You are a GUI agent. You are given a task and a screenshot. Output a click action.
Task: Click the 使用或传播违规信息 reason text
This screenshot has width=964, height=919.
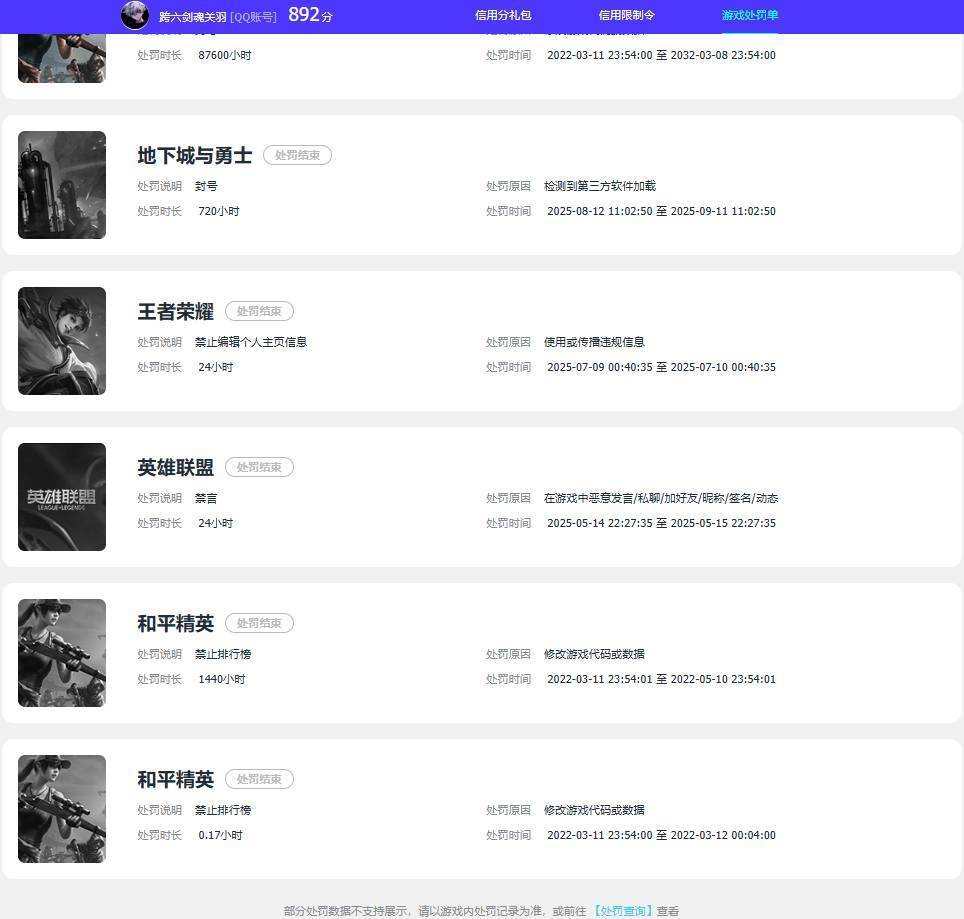pyautogui.click(x=595, y=342)
